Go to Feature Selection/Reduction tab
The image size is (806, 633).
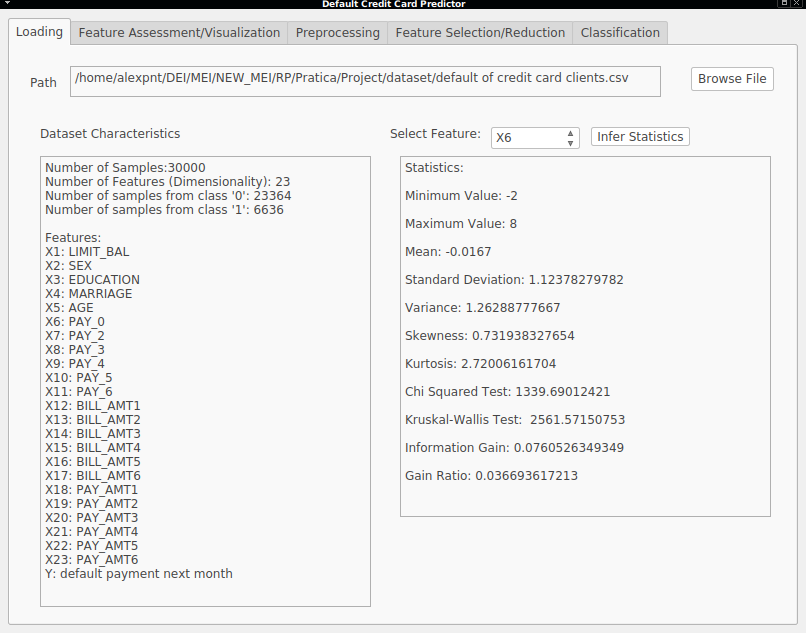pyautogui.click(x=480, y=33)
